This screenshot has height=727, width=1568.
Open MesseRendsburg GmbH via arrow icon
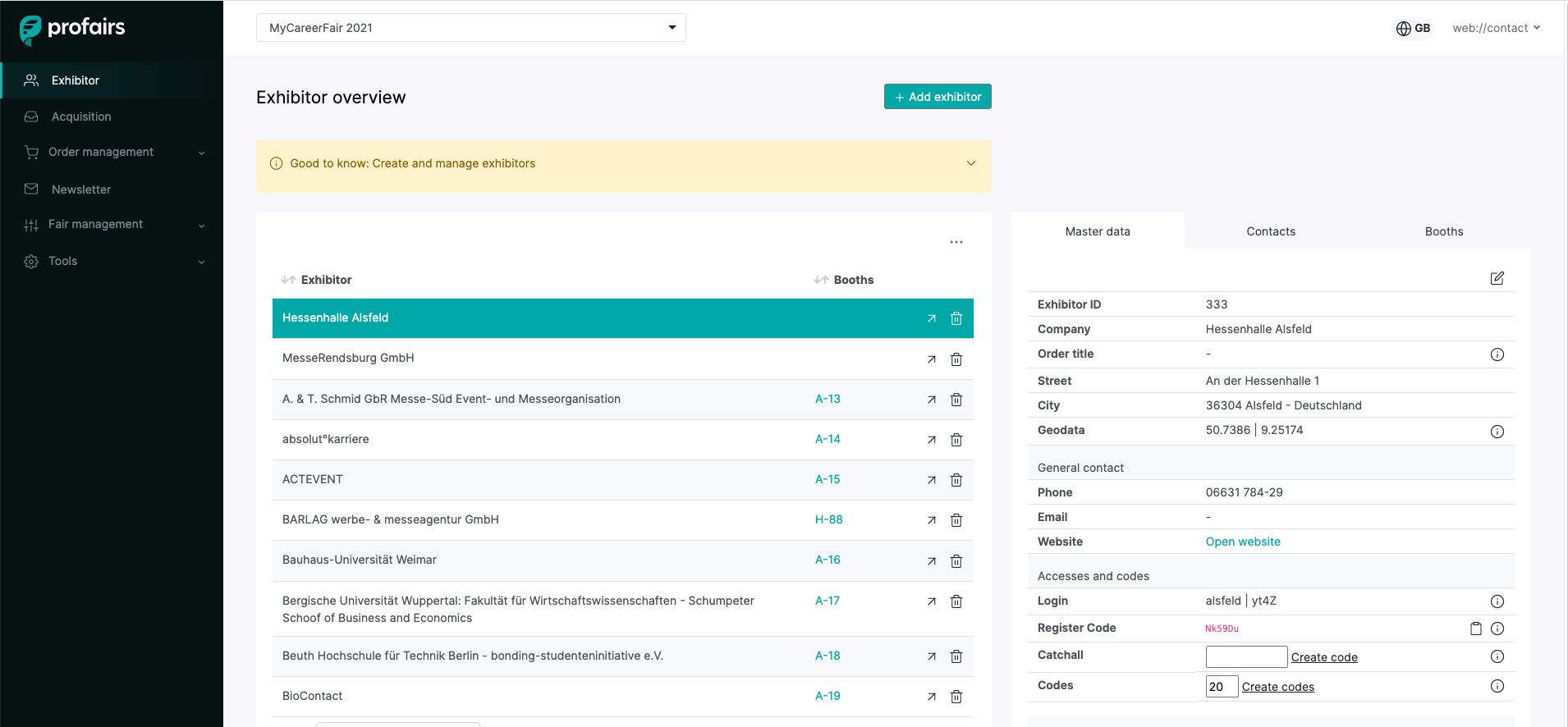pyautogui.click(x=932, y=359)
